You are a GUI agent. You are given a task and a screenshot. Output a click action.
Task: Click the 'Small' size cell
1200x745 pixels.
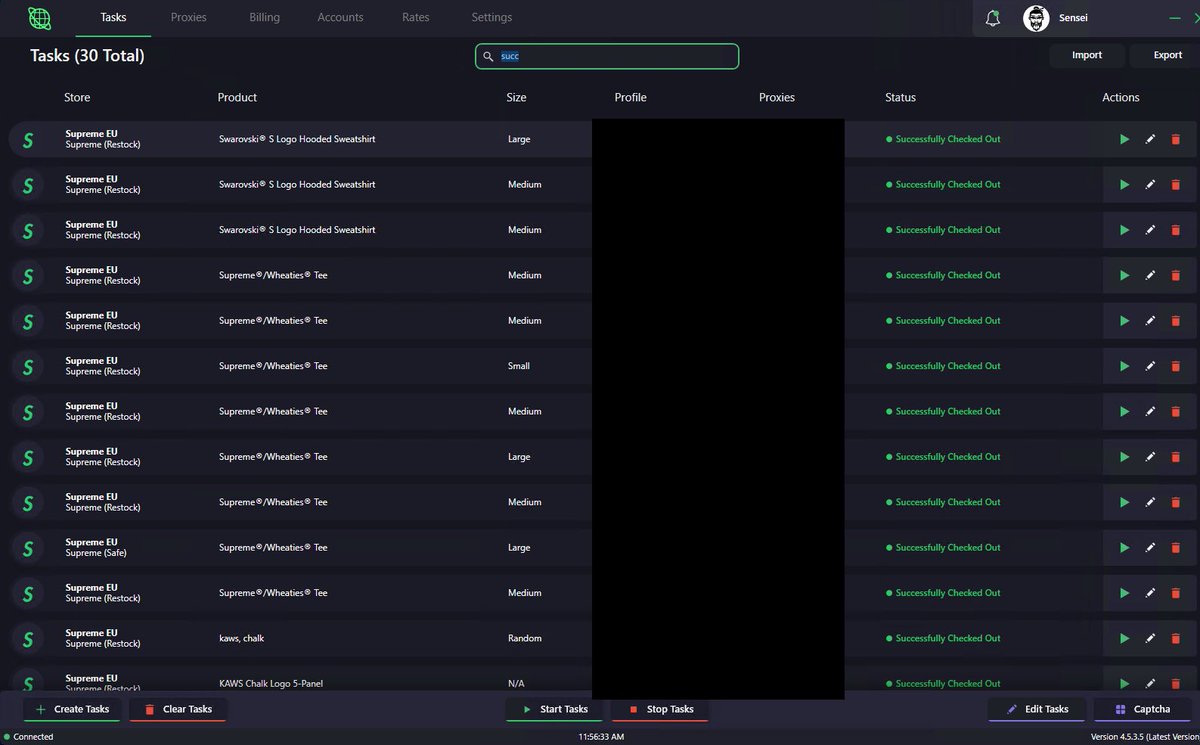click(519, 366)
